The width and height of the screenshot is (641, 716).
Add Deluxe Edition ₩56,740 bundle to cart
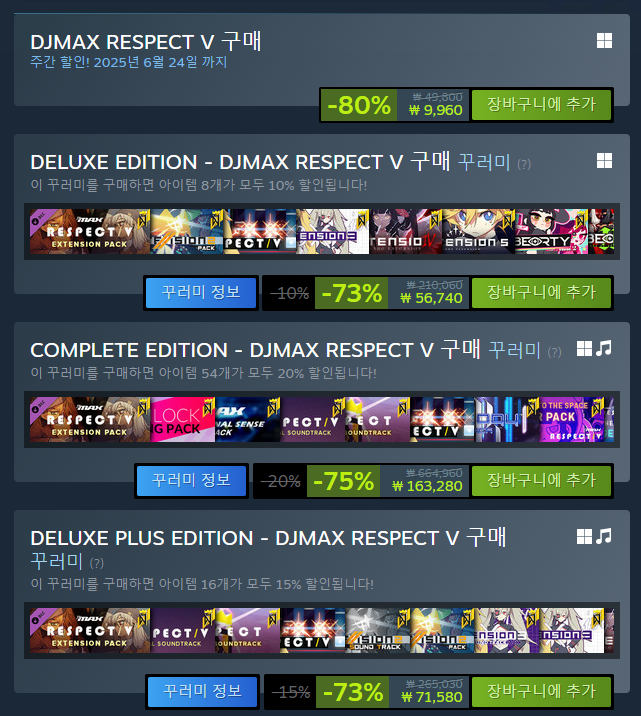coord(541,293)
